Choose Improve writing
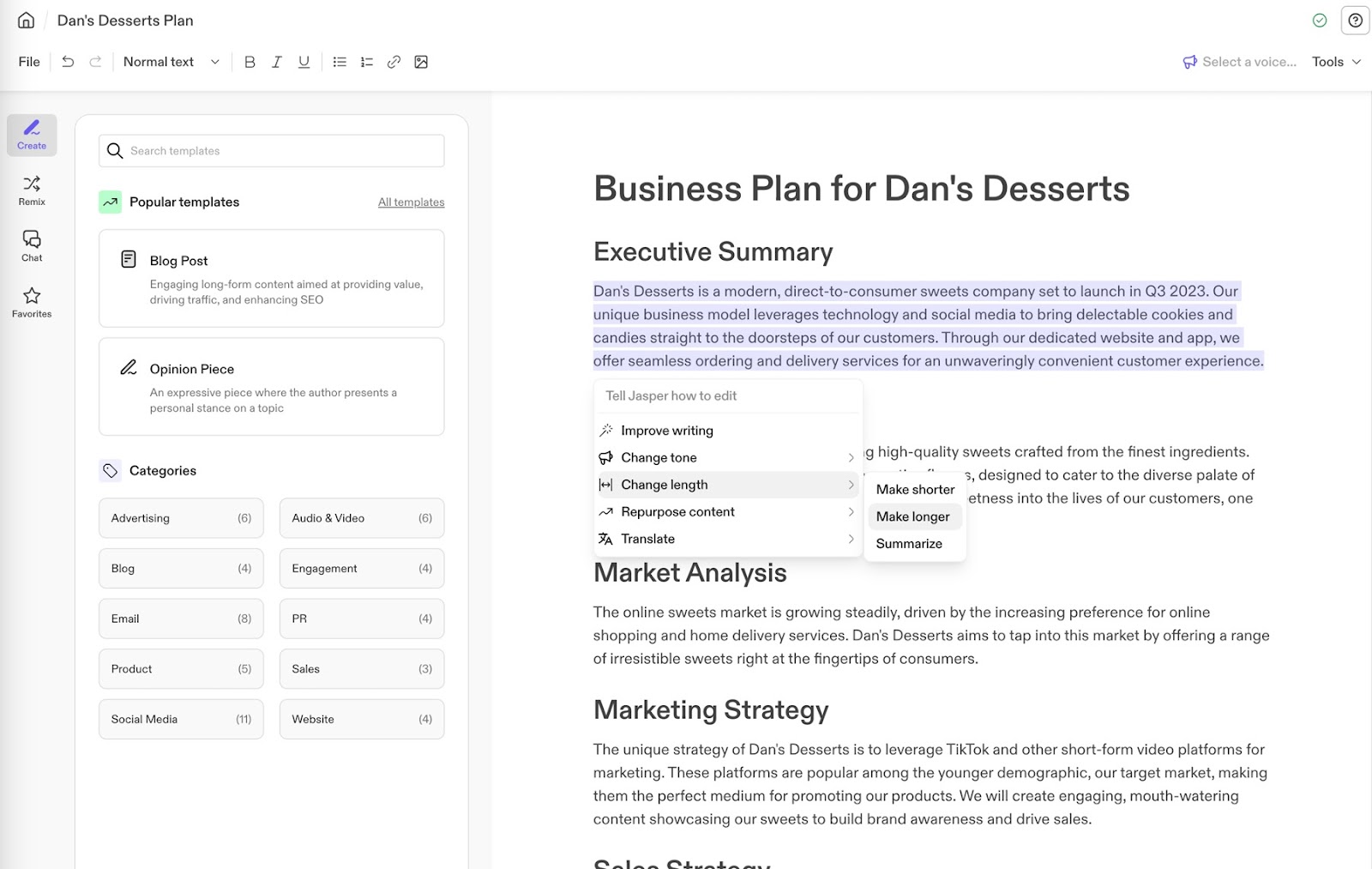The height and width of the screenshot is (869, 1372). pyautogui.click(x=727, y=431)
